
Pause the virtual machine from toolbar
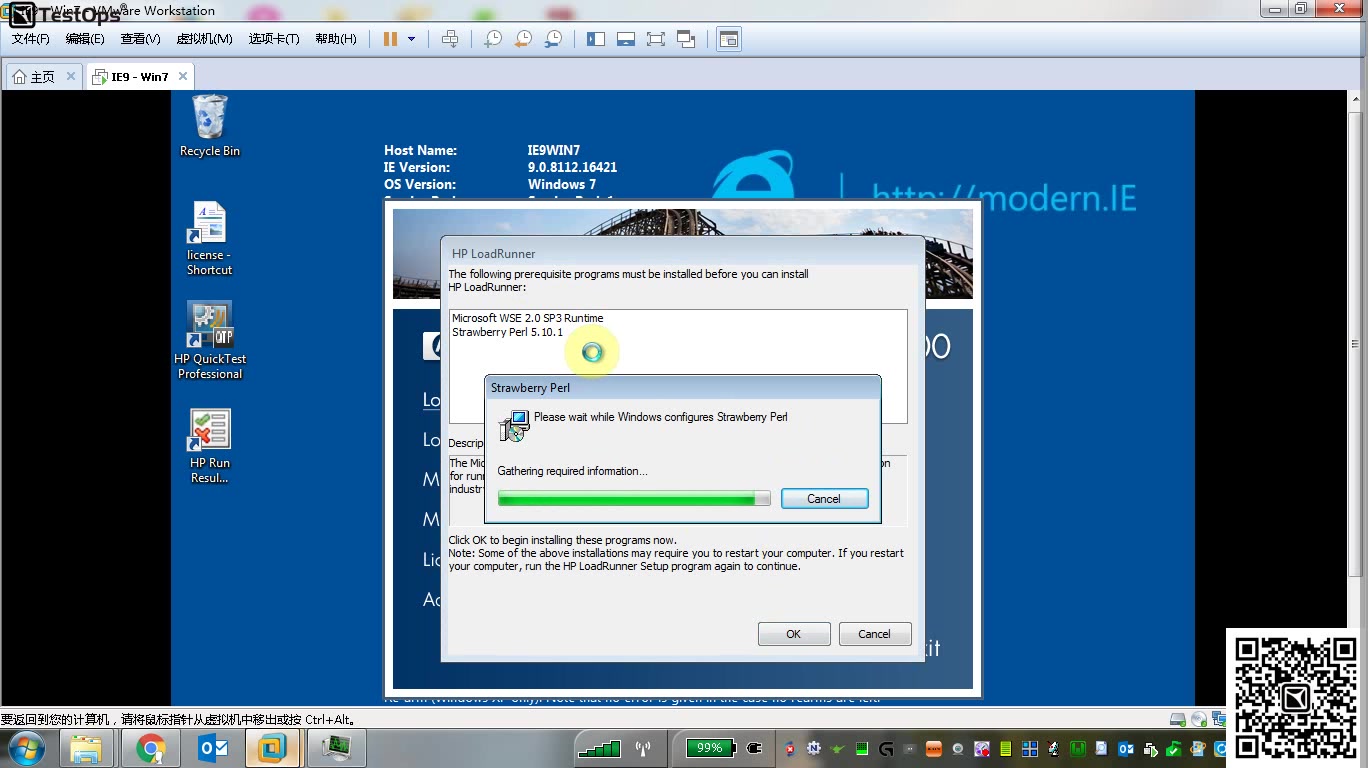click(x=390, y=39)
